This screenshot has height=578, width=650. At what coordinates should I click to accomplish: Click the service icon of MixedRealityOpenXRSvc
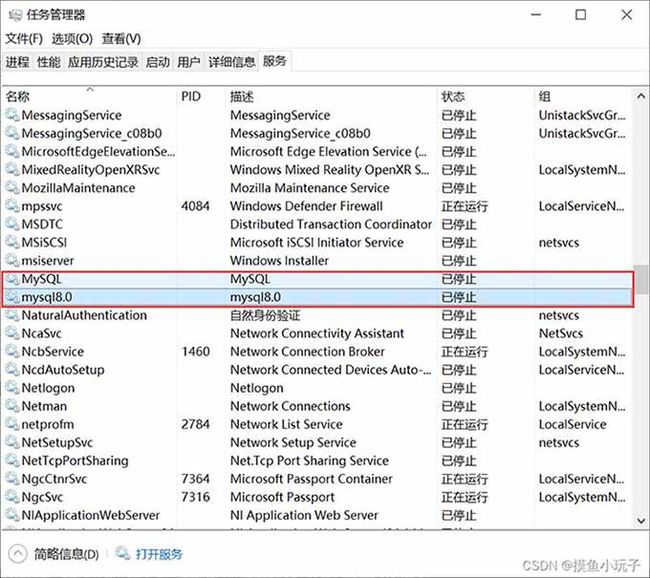pos(12,170)
